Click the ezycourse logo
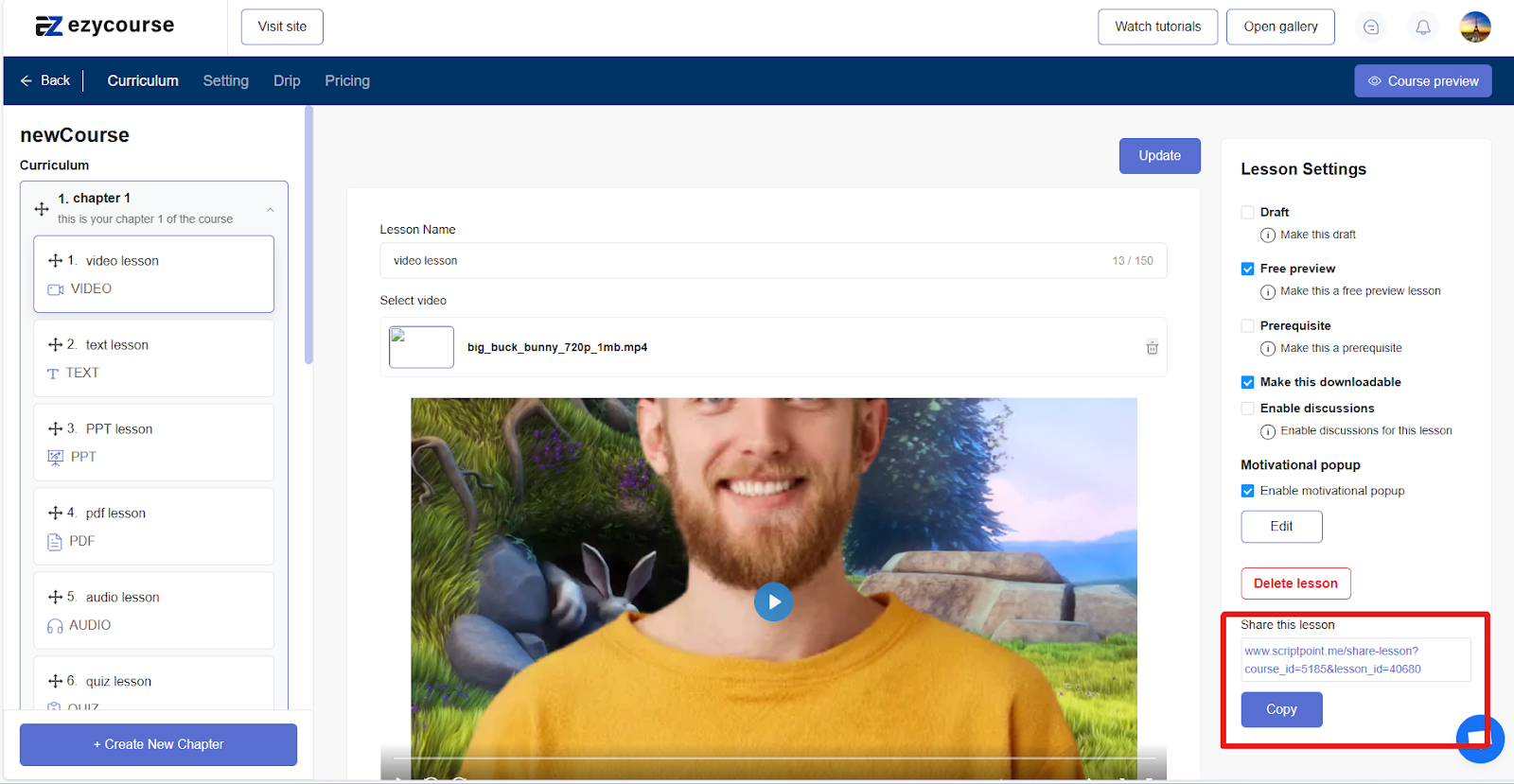Screen dimensions: 1514x784 (104, 26)
